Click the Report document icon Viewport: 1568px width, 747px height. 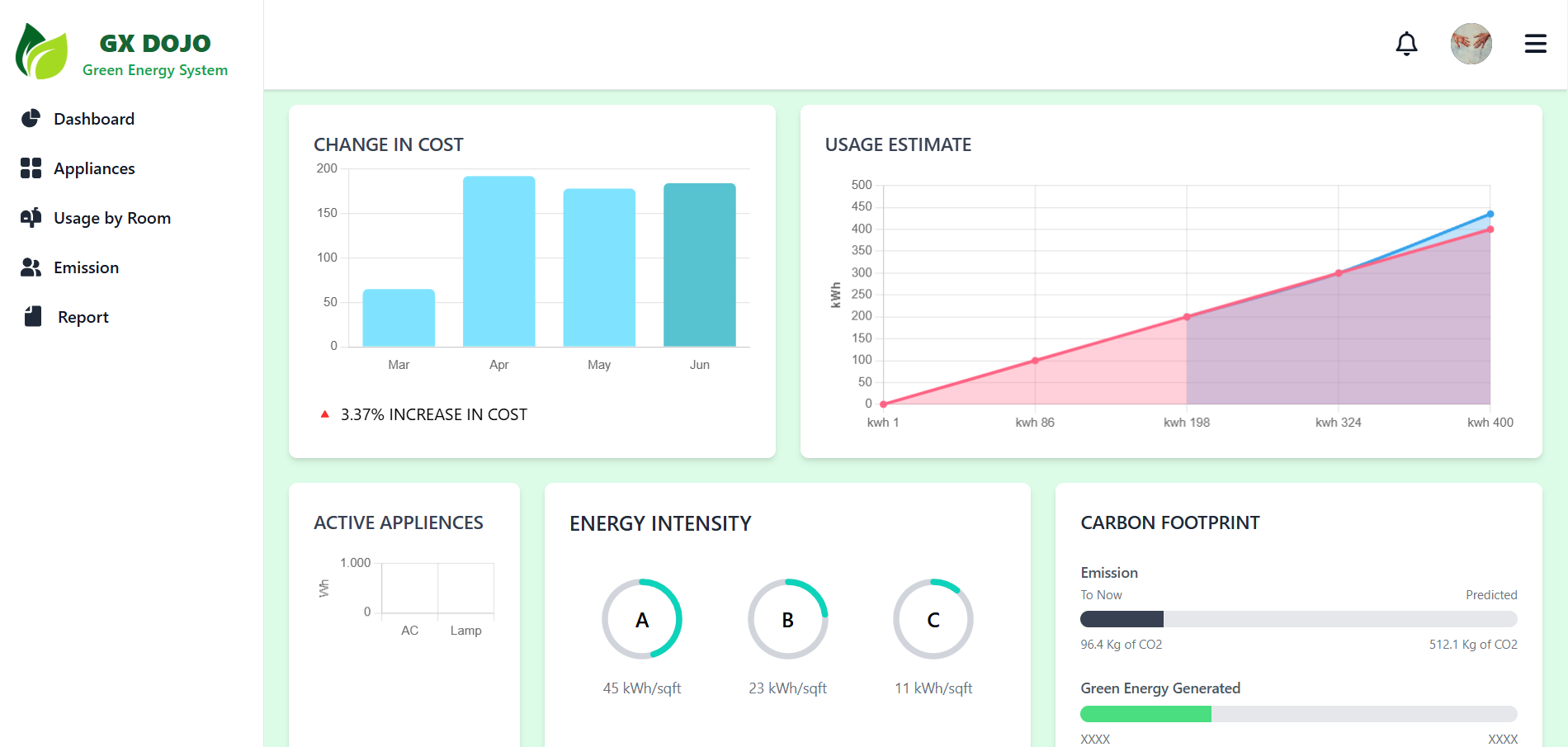[33, 317]
